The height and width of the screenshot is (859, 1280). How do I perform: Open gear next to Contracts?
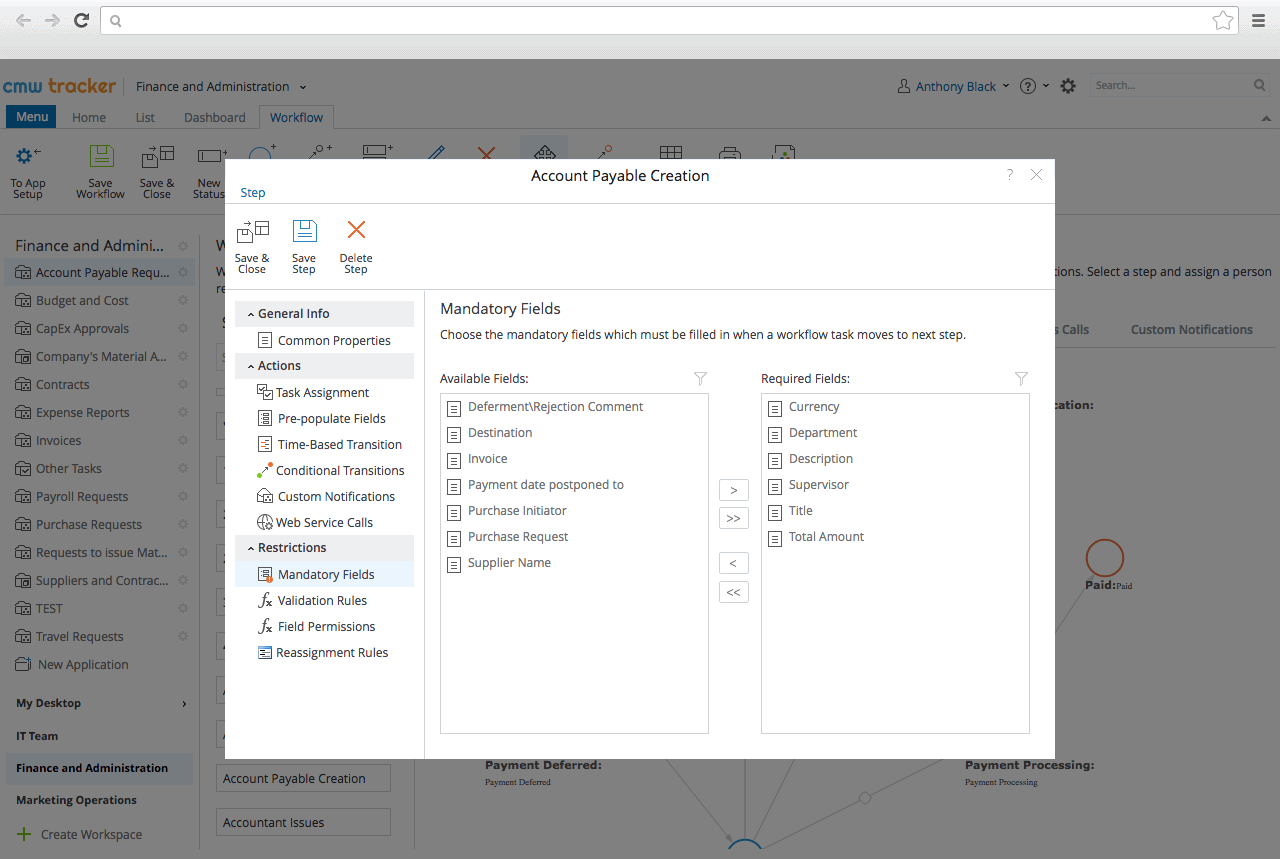[183, 385]
